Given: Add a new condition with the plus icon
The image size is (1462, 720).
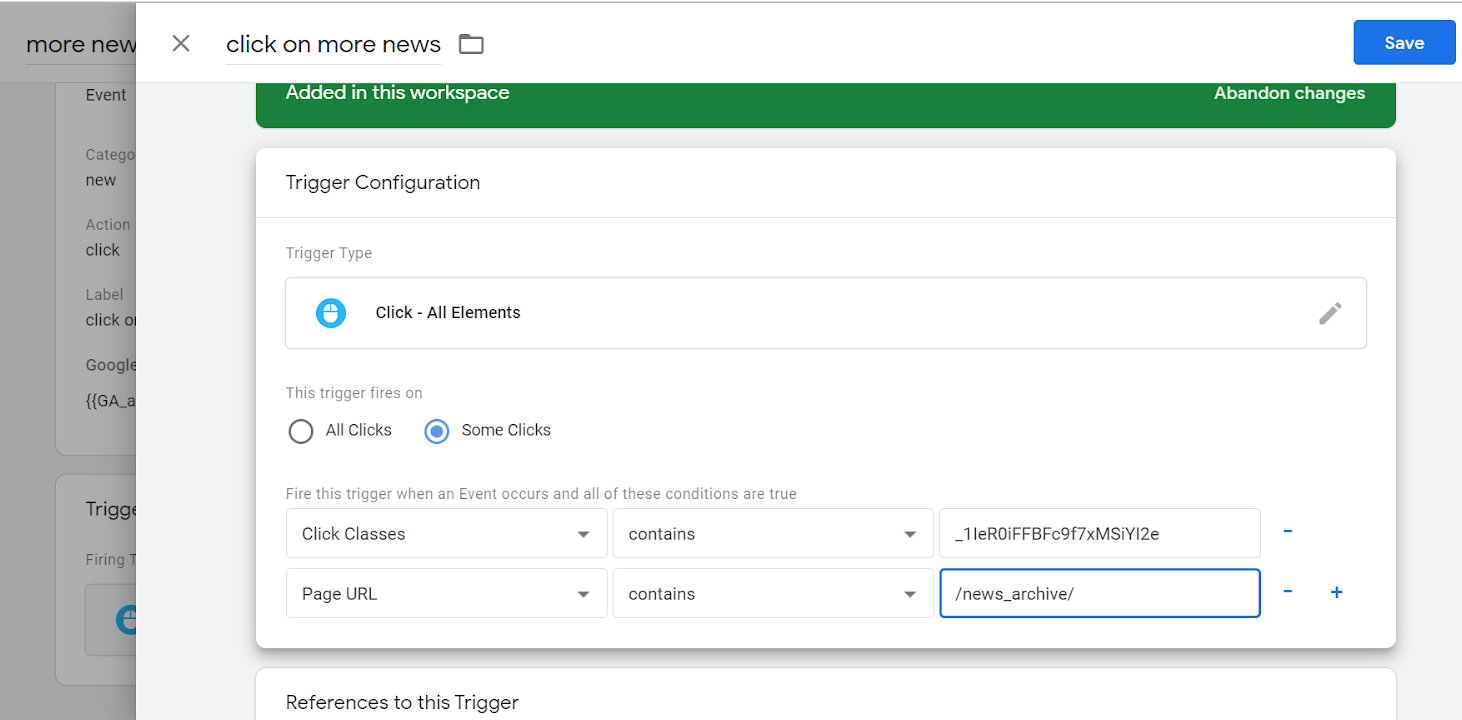Looking at the screenshot, I should point(1336,592).
